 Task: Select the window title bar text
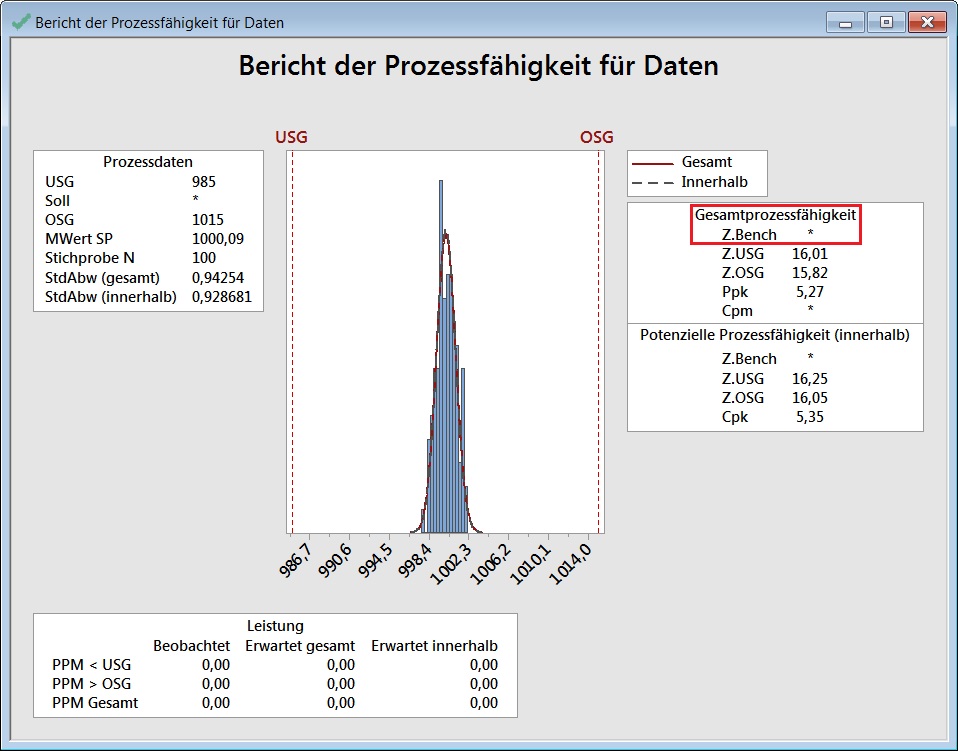point(159,23)
